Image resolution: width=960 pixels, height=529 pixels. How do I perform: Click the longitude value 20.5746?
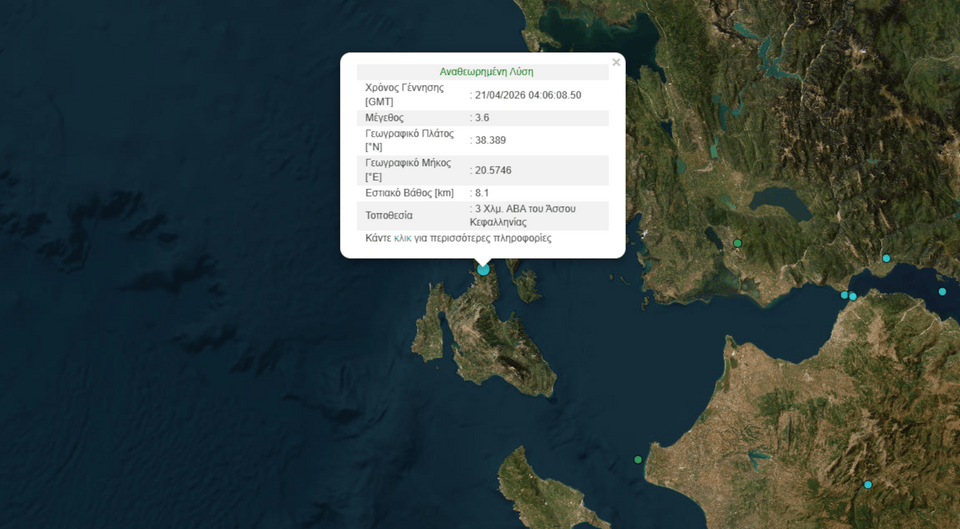point(494,170)
